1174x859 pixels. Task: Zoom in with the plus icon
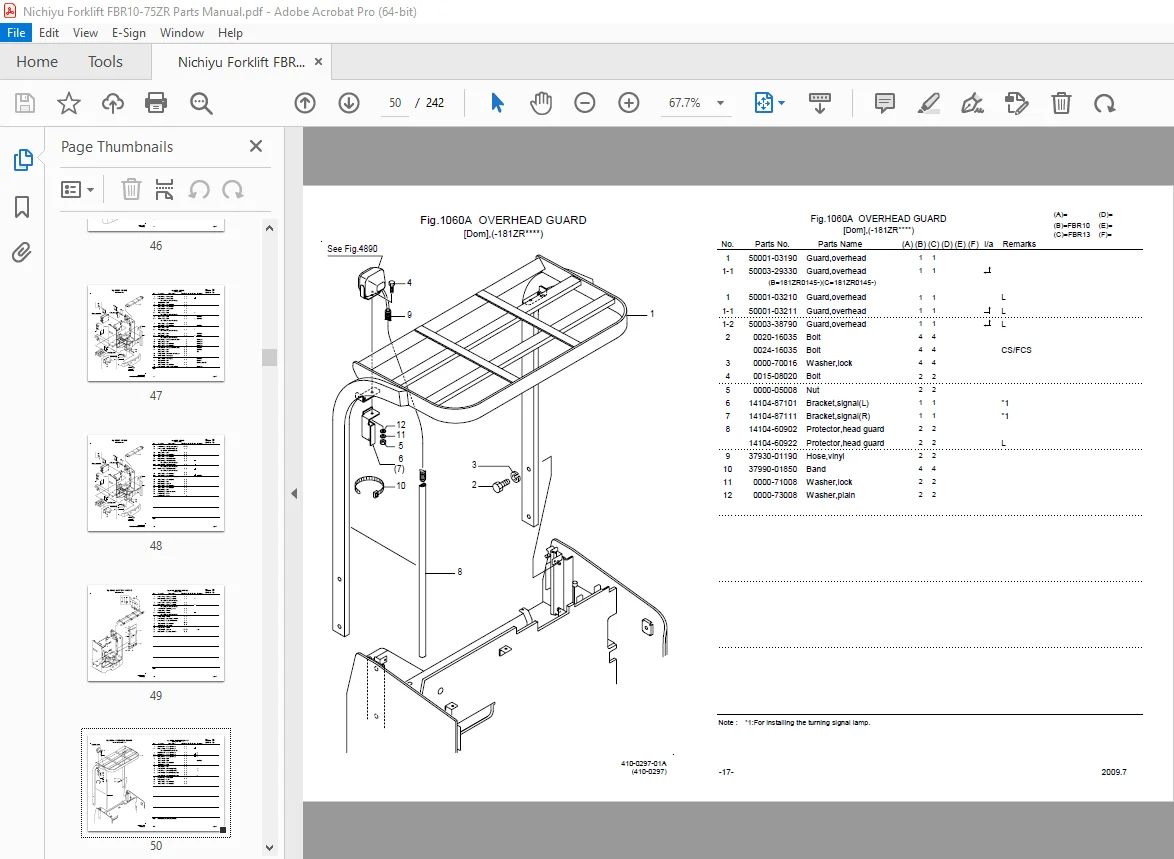point(629,103)
